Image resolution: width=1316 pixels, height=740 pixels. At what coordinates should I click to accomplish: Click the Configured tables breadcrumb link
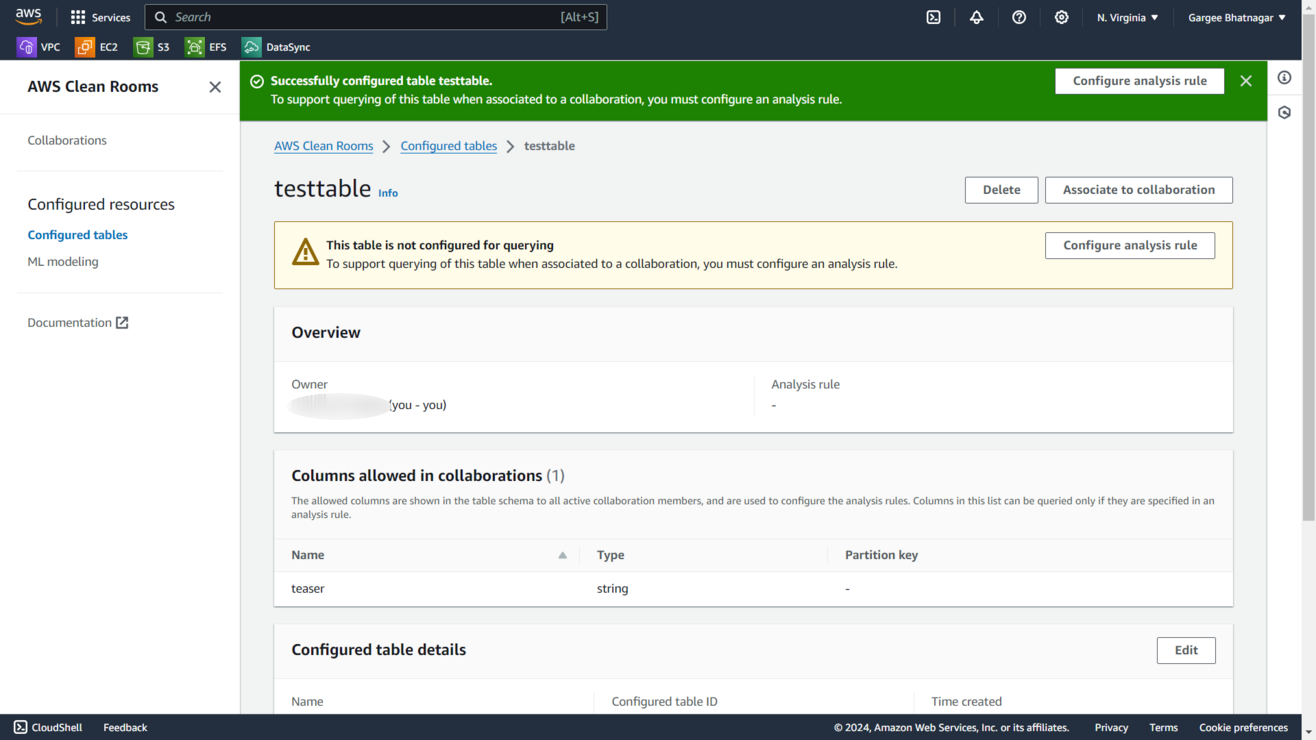click(448, 146)
